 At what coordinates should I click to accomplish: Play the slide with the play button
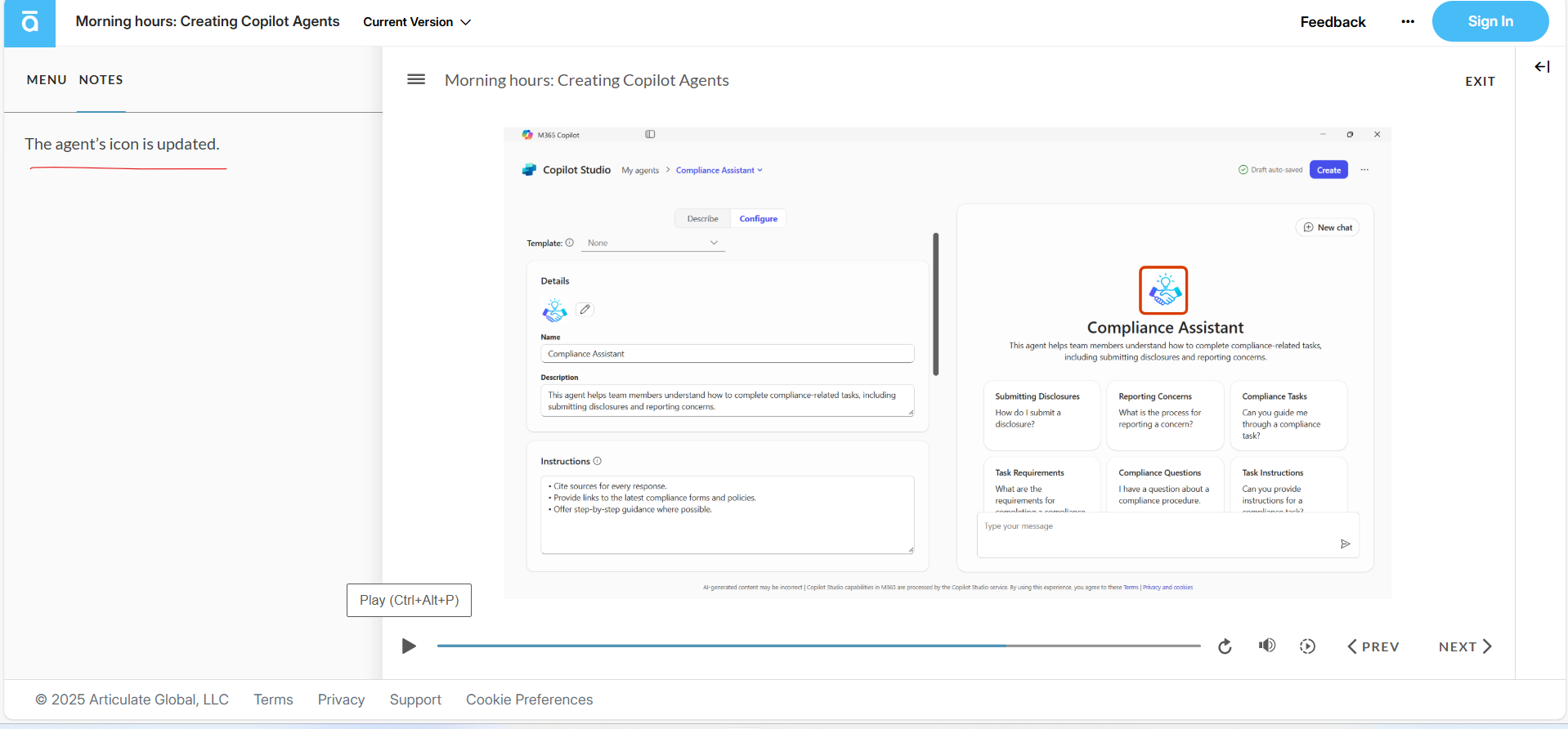[x=409, y=646]
